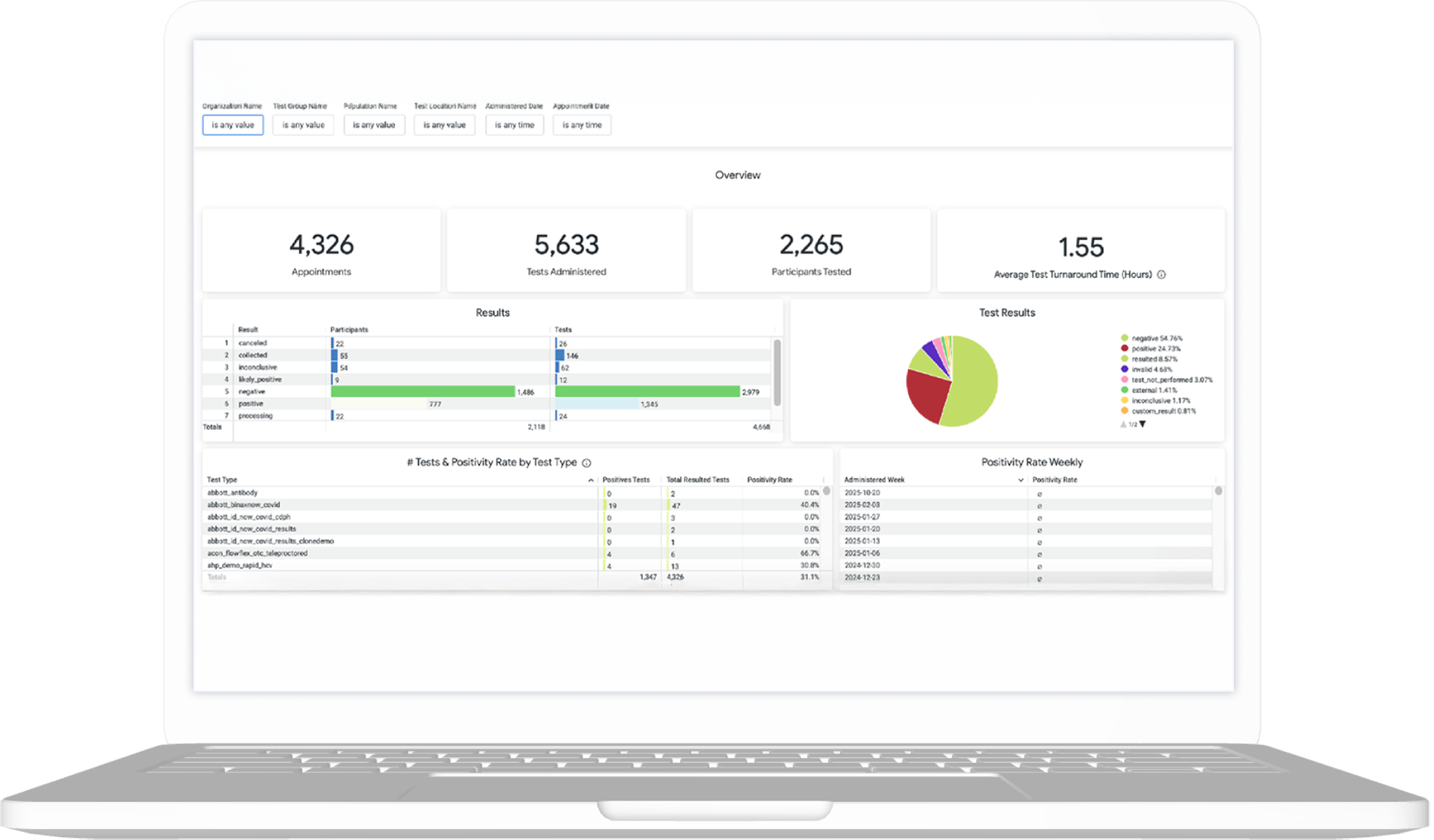Click info icon beside Positivity Rate by Test Type title
Image resolution: width=1434 pixels, height=840 pixels.
click(587, 463)
